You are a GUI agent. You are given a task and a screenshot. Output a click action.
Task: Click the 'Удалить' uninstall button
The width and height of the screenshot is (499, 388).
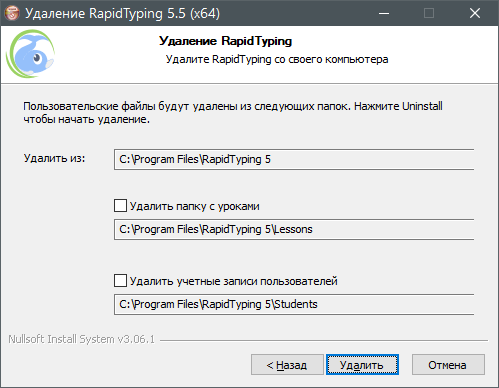click(x=362, y=365)
